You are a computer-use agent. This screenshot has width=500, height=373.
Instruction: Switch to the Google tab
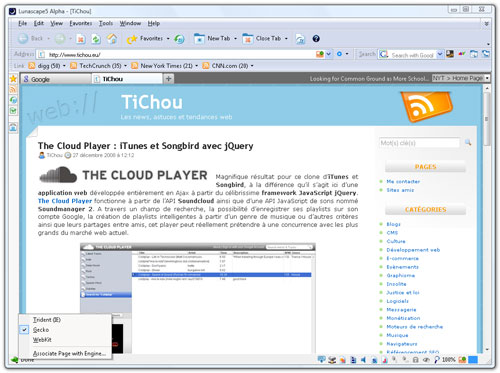point(55,79)
